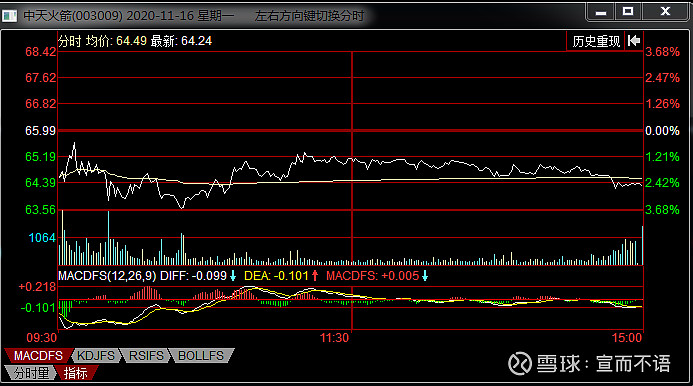This screenshot has height=386, width=693.
Task: Click the 65.99 baseline price label
Action: (x=41, y=131)
